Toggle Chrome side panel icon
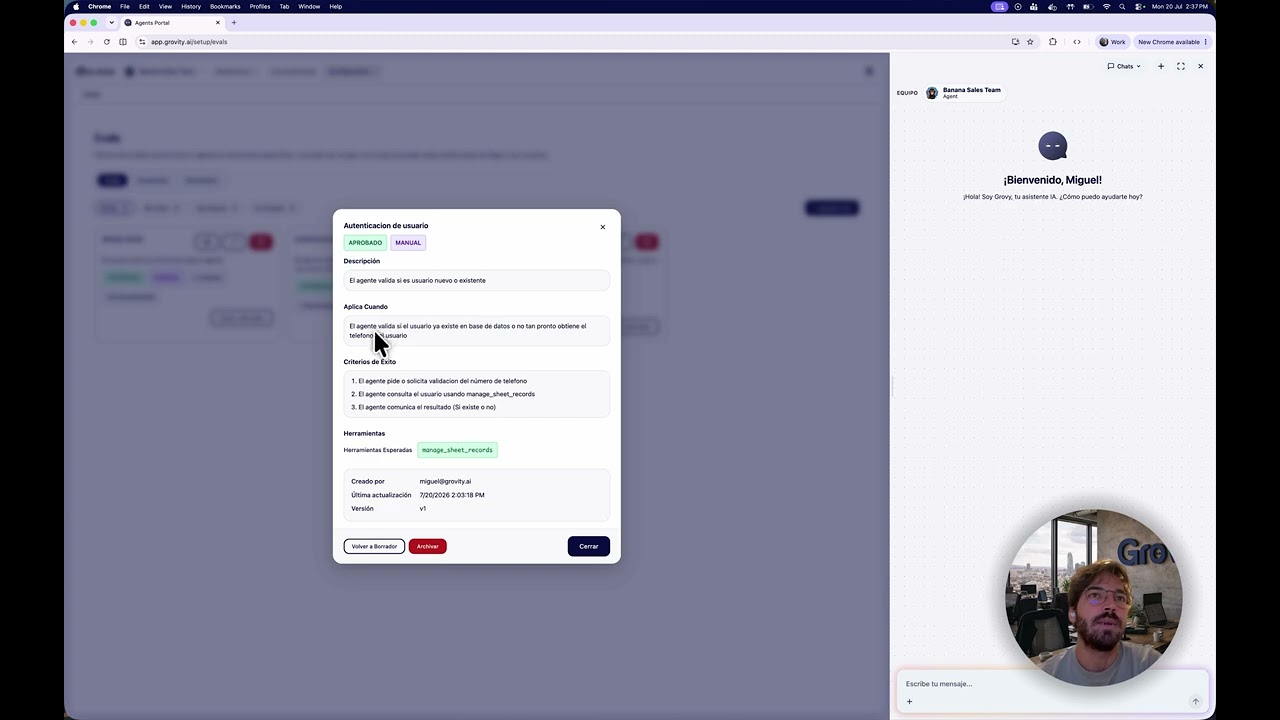The height and width of the screenshot is (720, 1280). 123,42
